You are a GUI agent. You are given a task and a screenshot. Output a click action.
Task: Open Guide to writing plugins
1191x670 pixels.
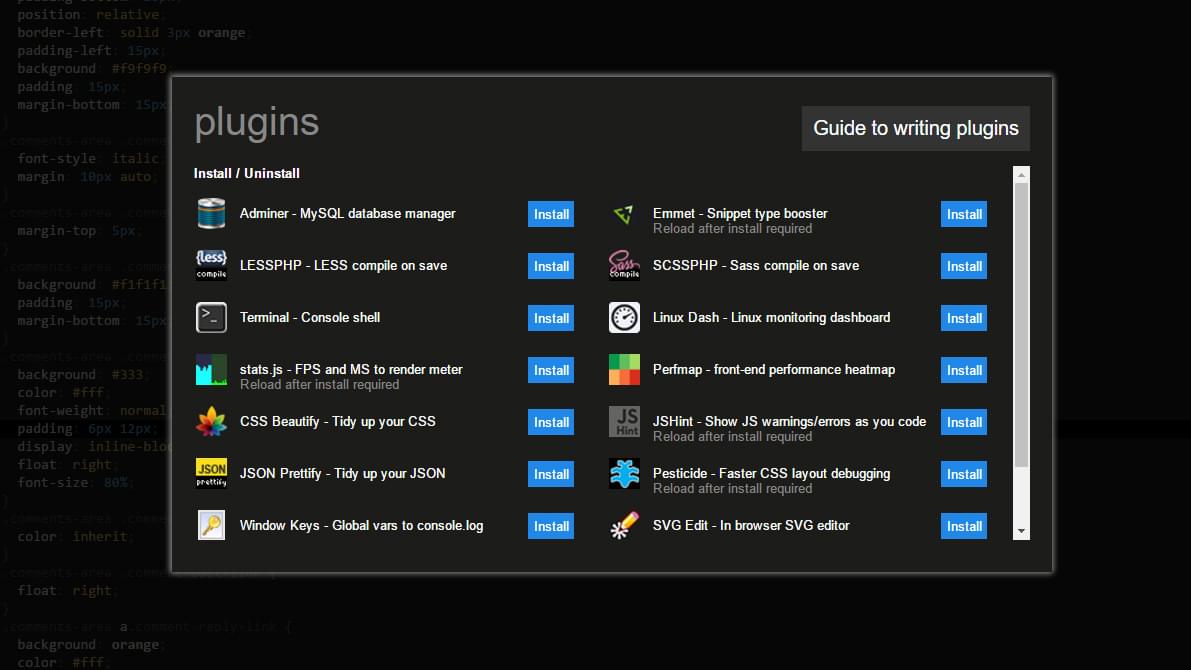915,128
